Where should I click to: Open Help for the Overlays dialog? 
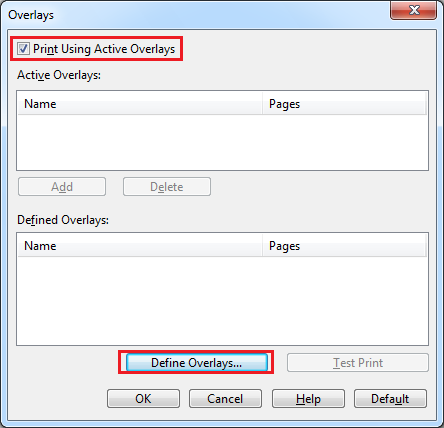pos(308,399)
